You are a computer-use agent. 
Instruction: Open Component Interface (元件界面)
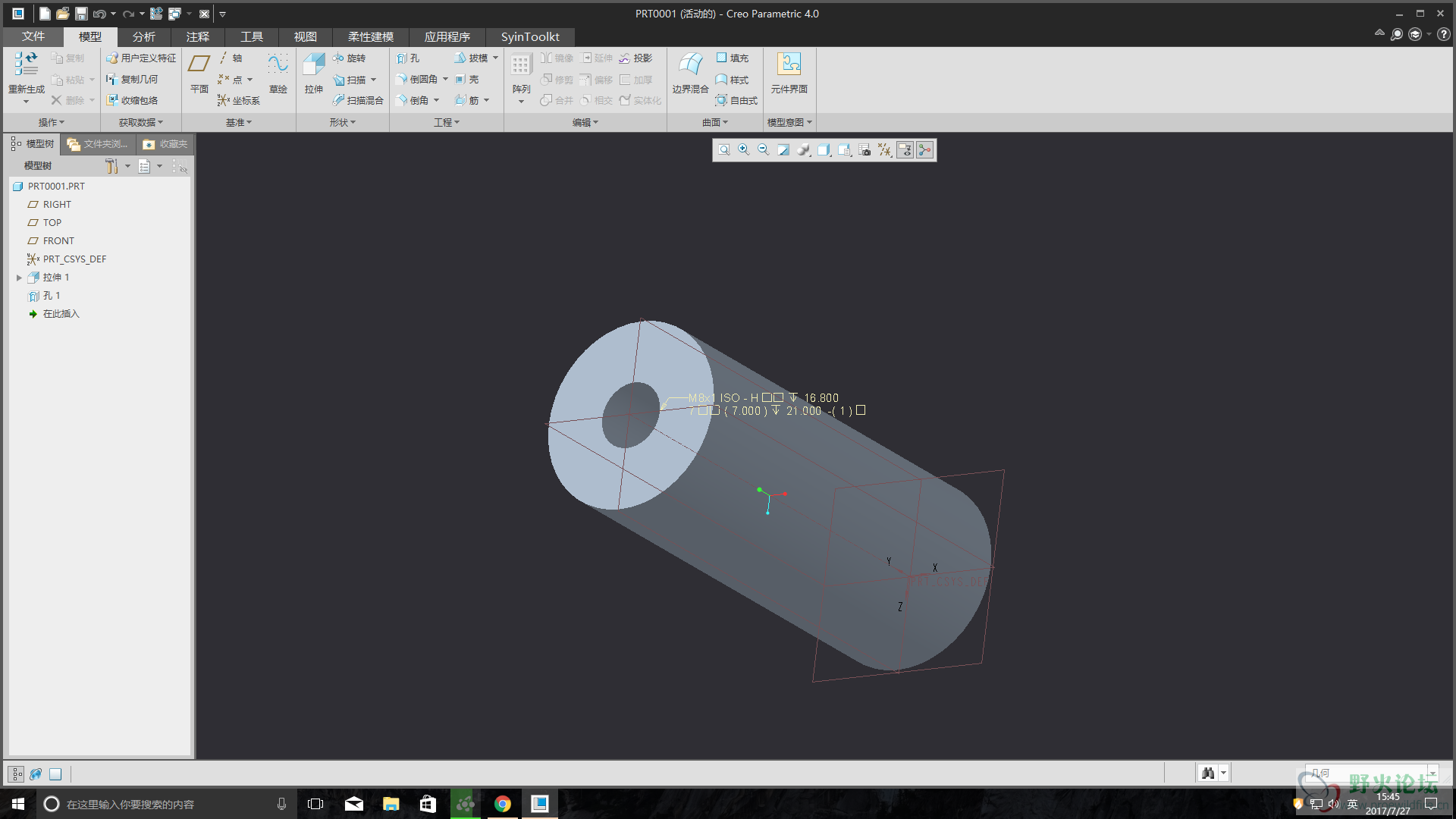pyautogui.click(x=789, y=74)
